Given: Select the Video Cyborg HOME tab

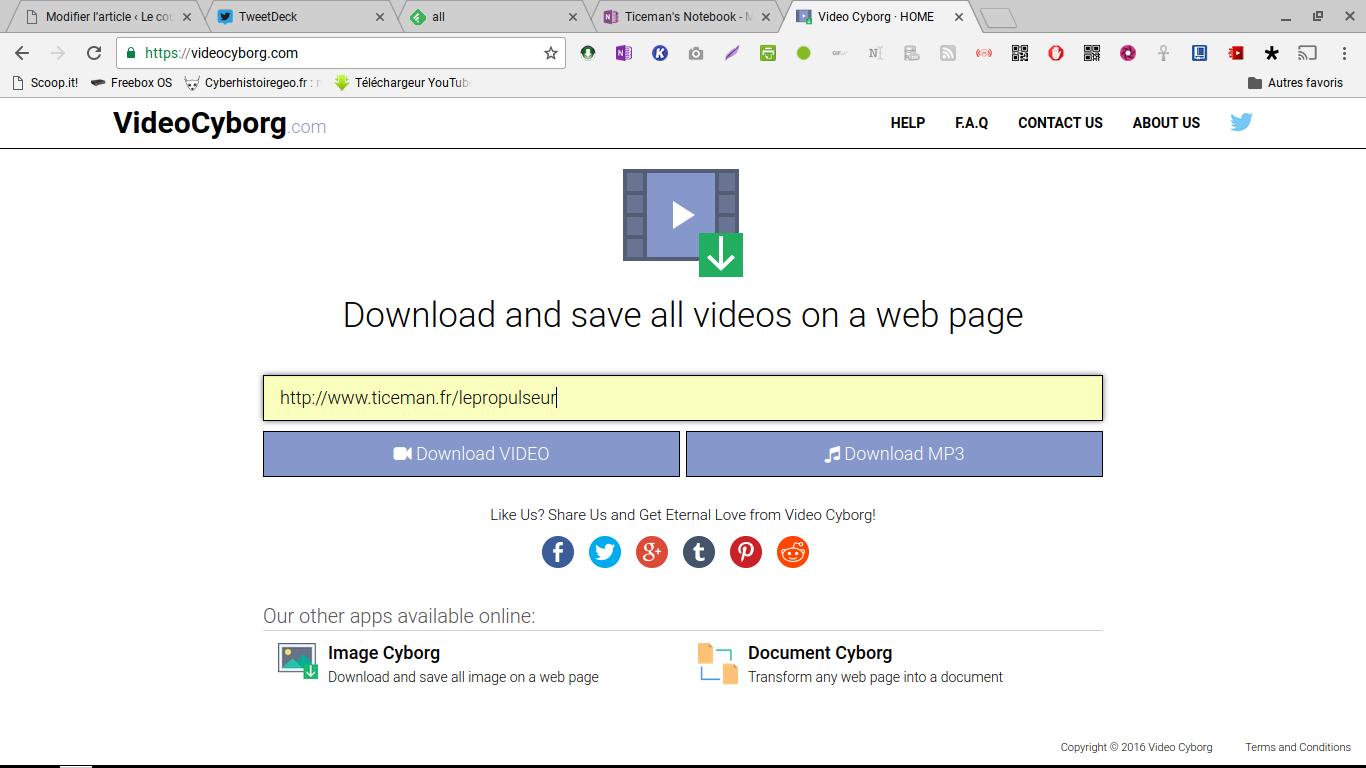Looking at the screenshot, I should (878, 17).
